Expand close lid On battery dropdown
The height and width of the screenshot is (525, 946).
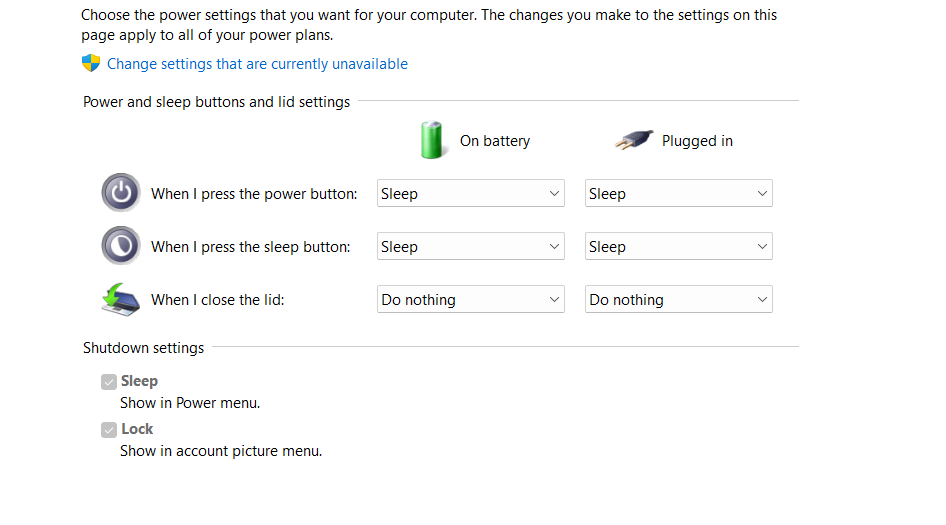click(x=470, y=300)
